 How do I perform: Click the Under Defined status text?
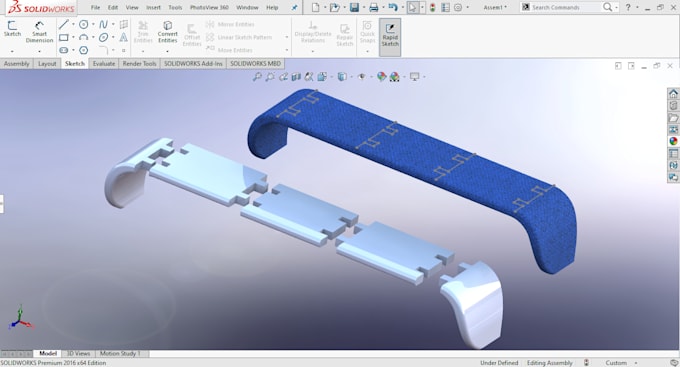499,363
